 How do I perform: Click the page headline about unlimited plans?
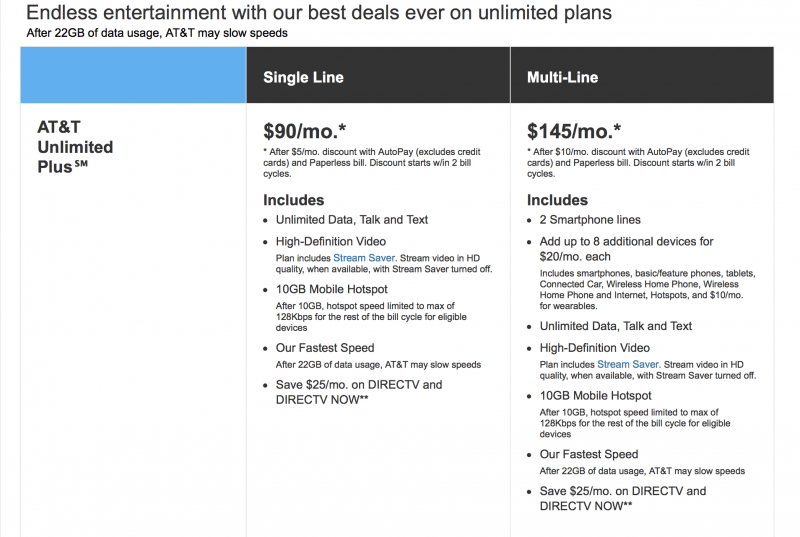[x=319, y=12]
